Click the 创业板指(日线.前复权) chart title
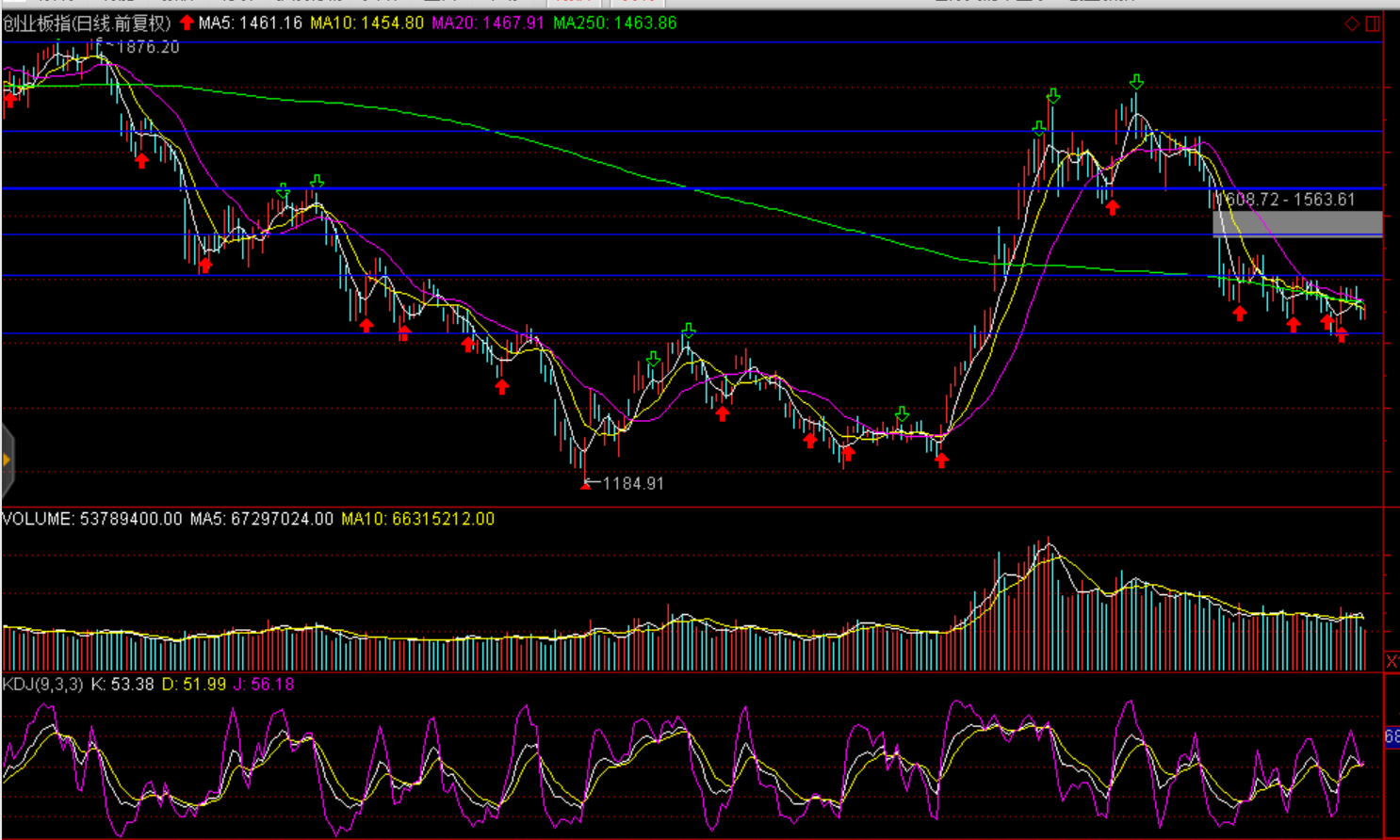The image size is (1400, 840). pyautogui.click(x=87, y=23)
